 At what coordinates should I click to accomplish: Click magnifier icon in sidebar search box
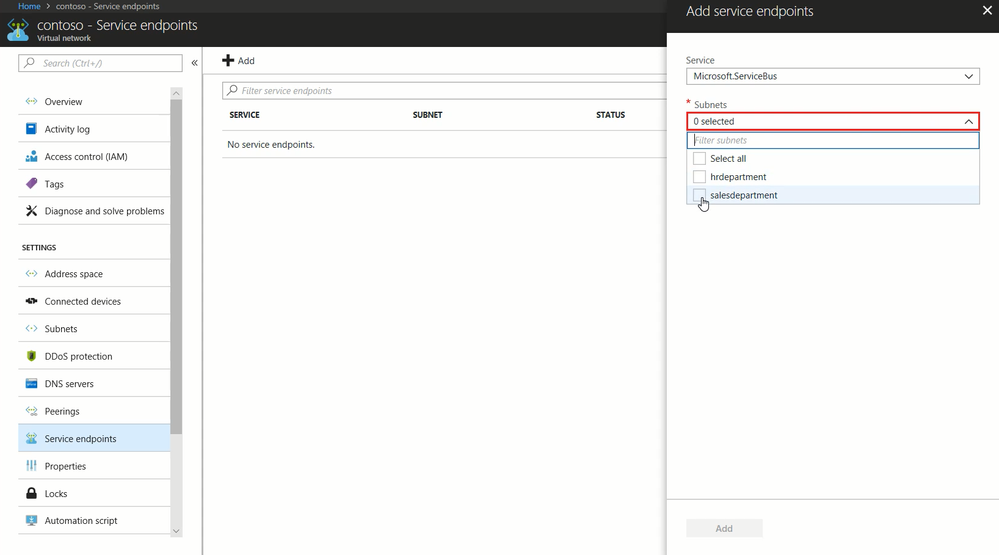coord(29,62)
